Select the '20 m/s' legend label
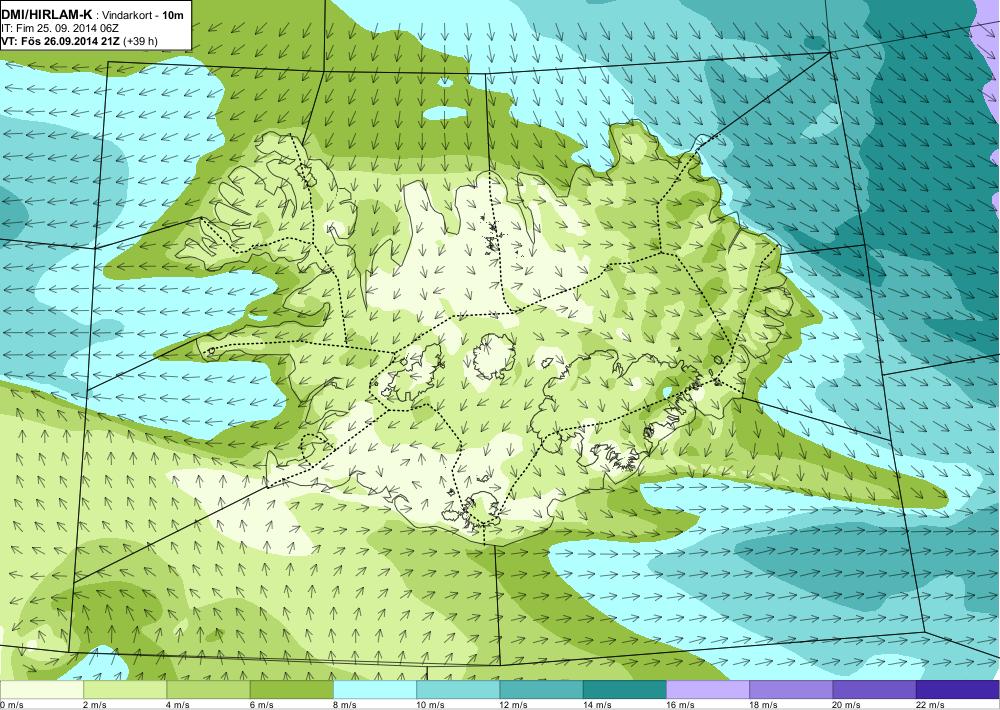The width and height of the screenshot is (1000, 710). [x=846, y=705]
